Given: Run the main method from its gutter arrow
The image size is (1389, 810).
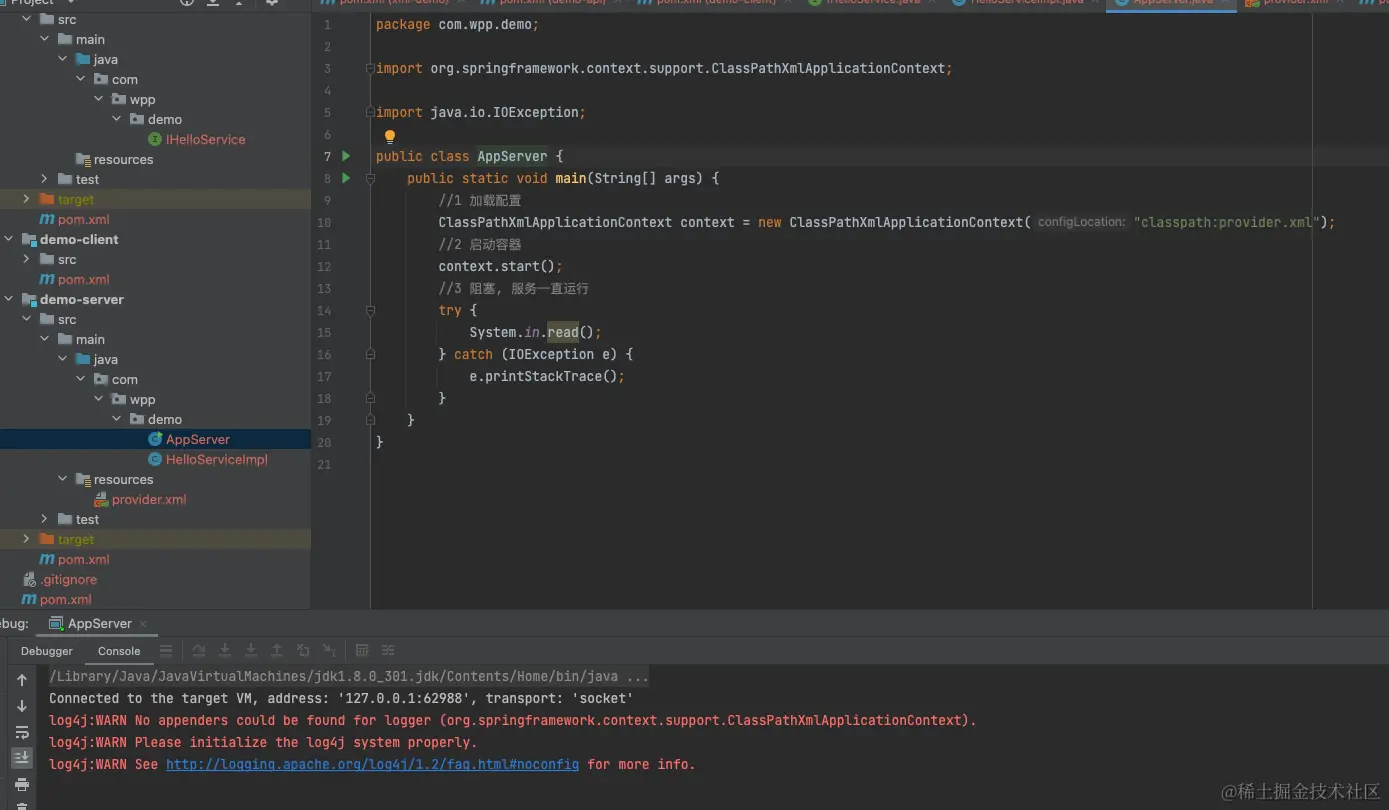Looking at the screenshot, I should [346, 178].
